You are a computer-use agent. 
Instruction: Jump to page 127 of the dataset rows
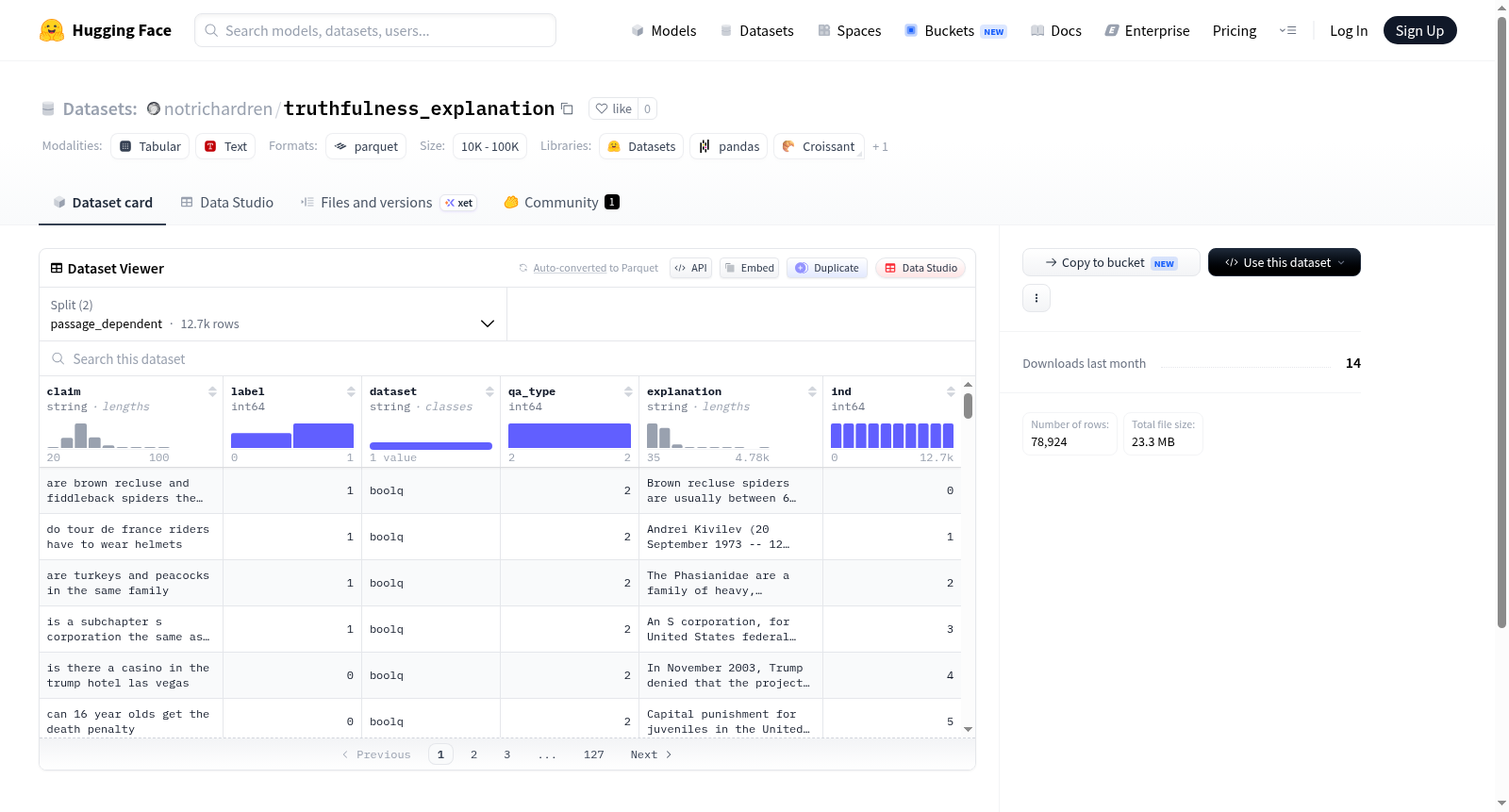point(593,754)
